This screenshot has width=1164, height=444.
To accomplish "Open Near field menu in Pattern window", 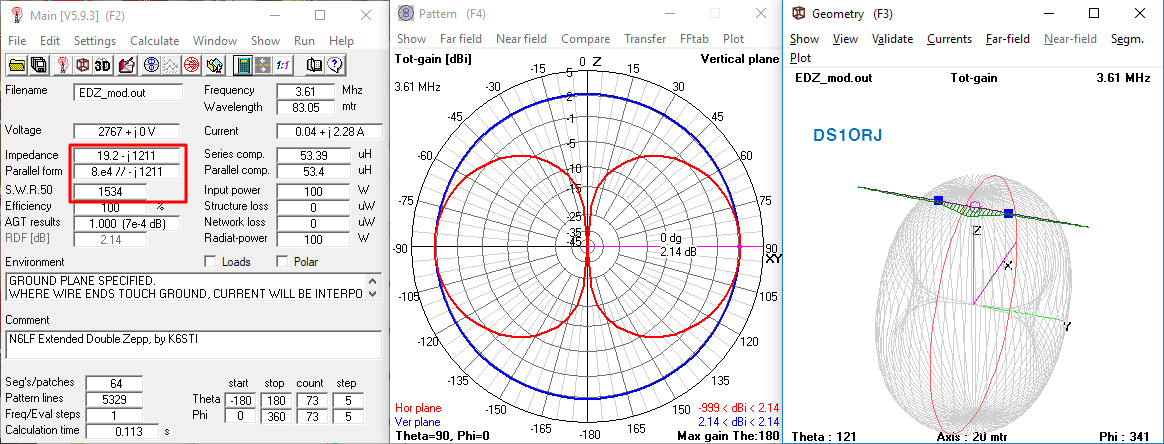I will 521,39.
